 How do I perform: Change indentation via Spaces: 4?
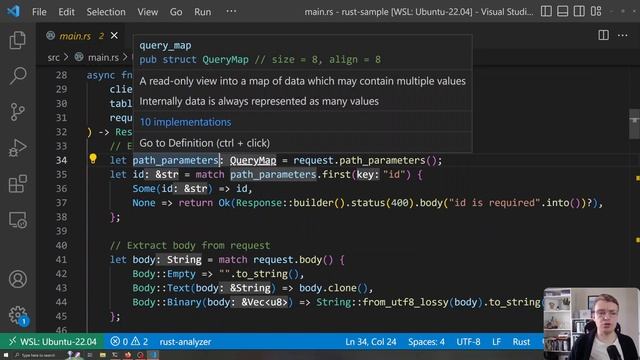(x=426, y=342)
